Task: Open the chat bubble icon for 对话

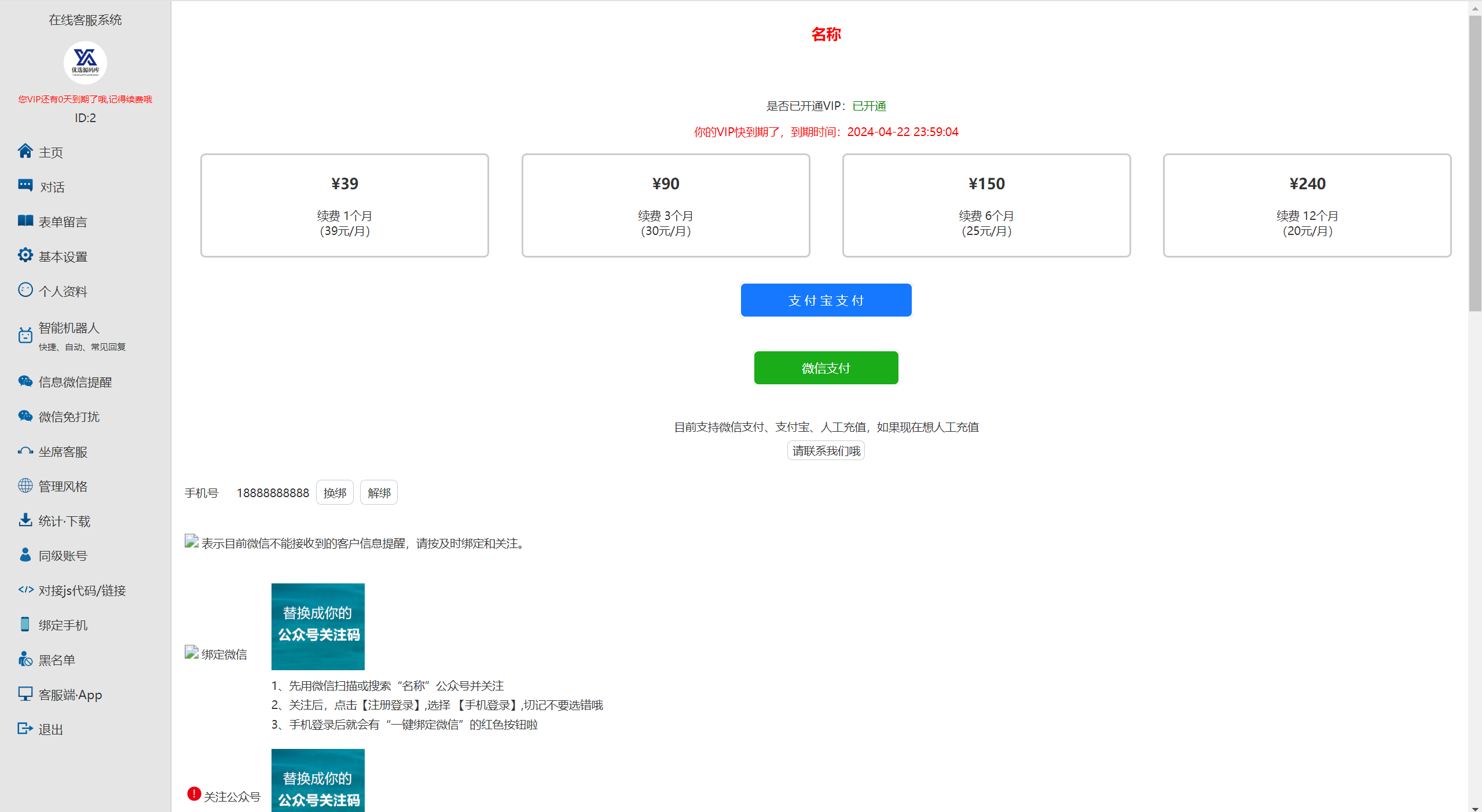Action: [25, 186]
